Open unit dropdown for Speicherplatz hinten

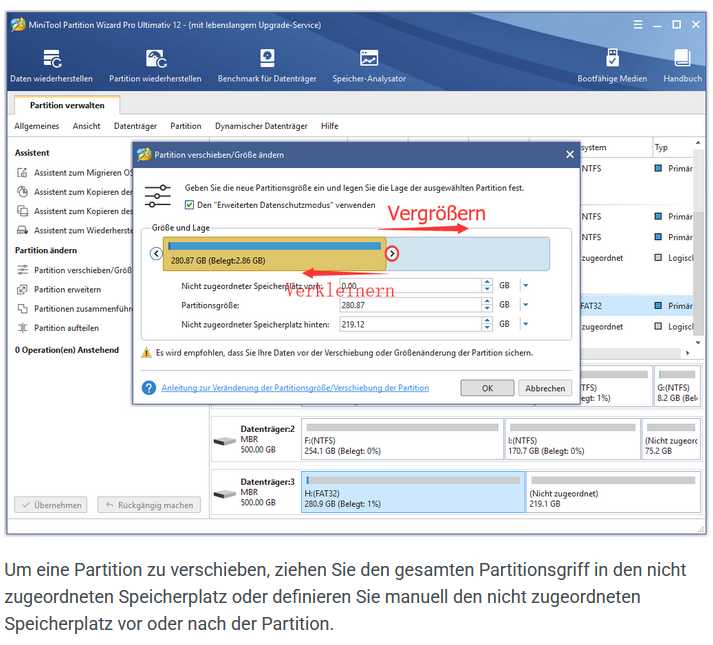click(x=526, y=324)
